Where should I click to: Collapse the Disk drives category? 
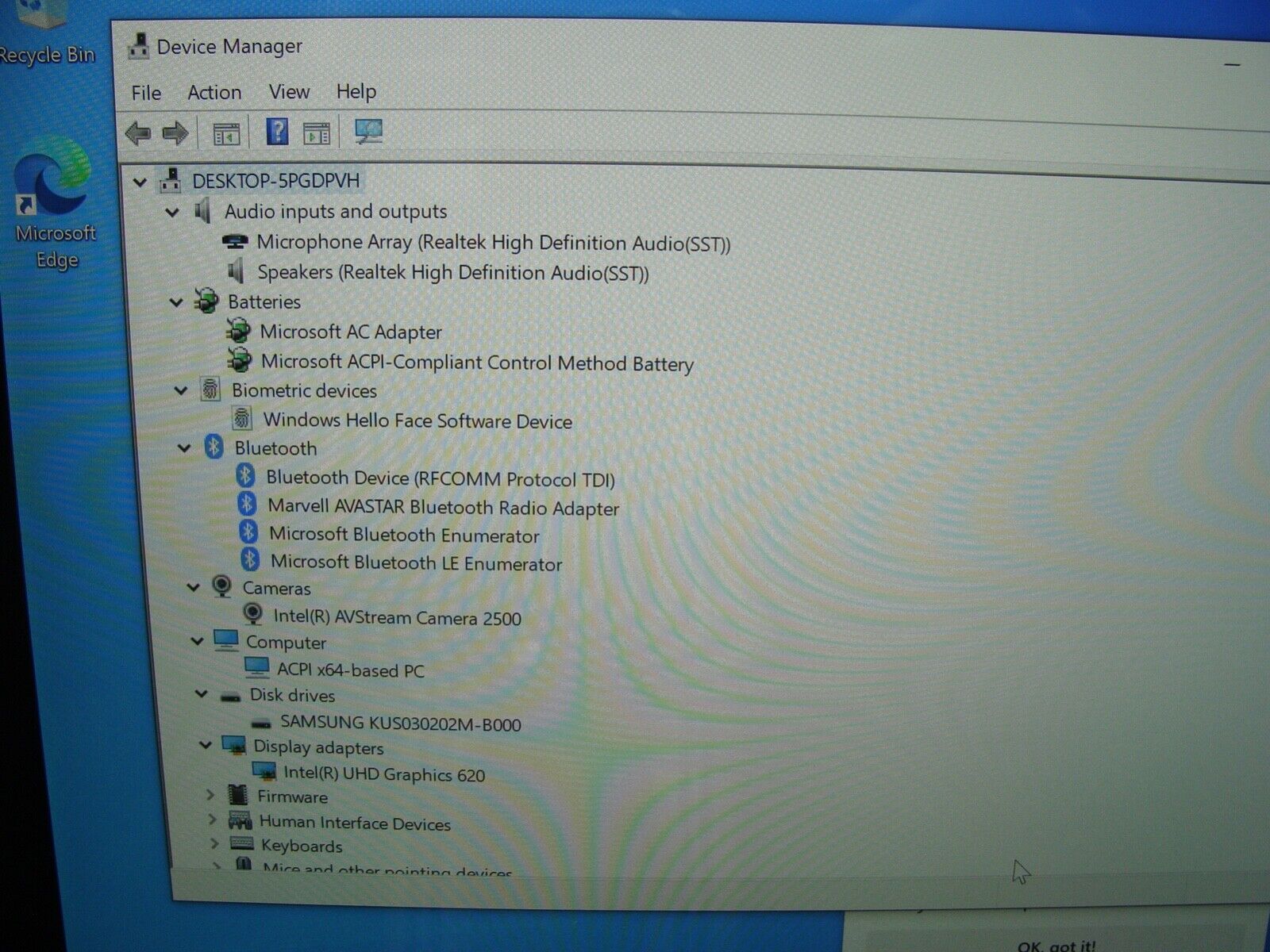tap(202, 694)
